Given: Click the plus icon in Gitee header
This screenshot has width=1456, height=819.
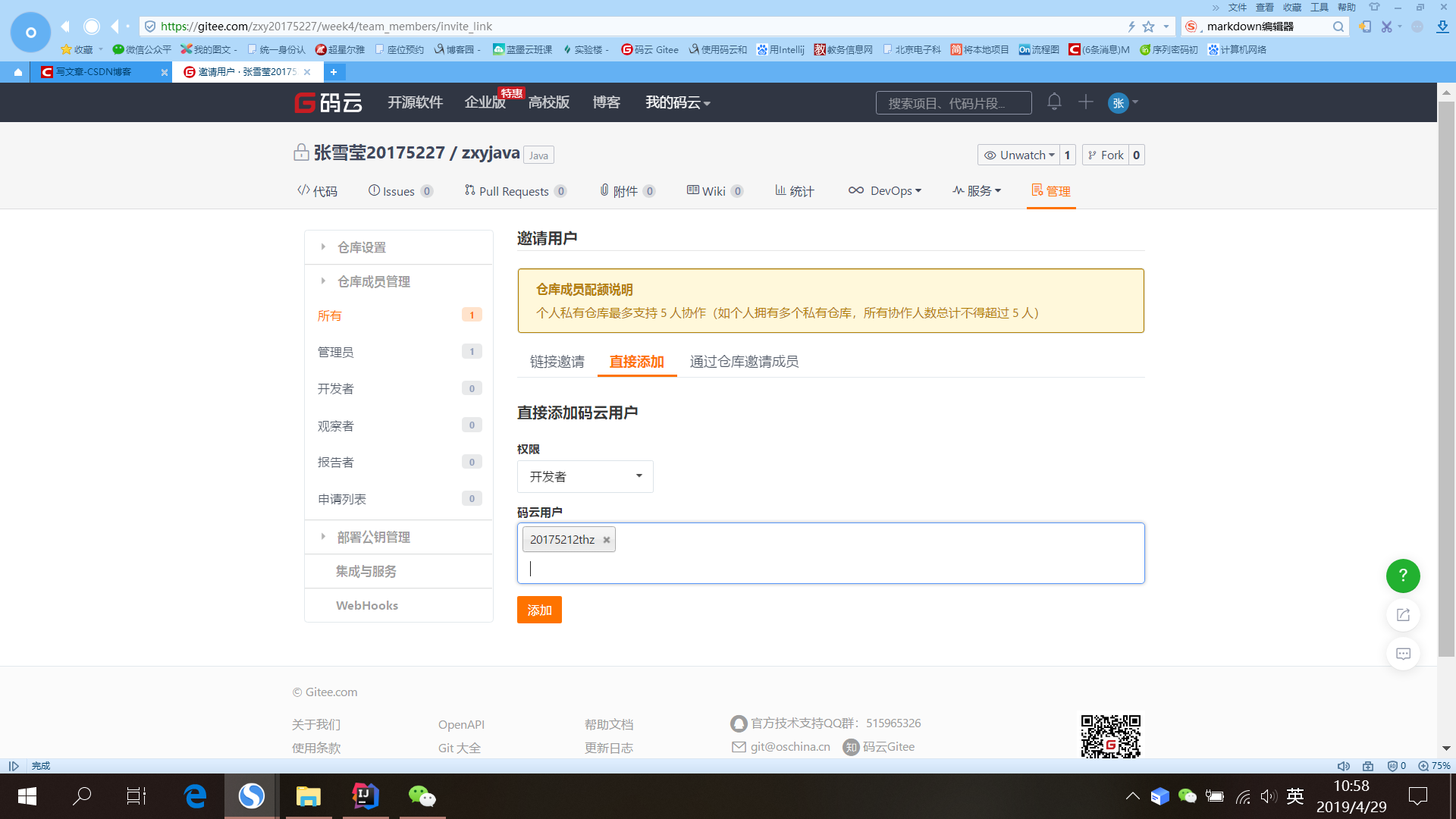Looking at the screenshot, I should [1085, 102].
